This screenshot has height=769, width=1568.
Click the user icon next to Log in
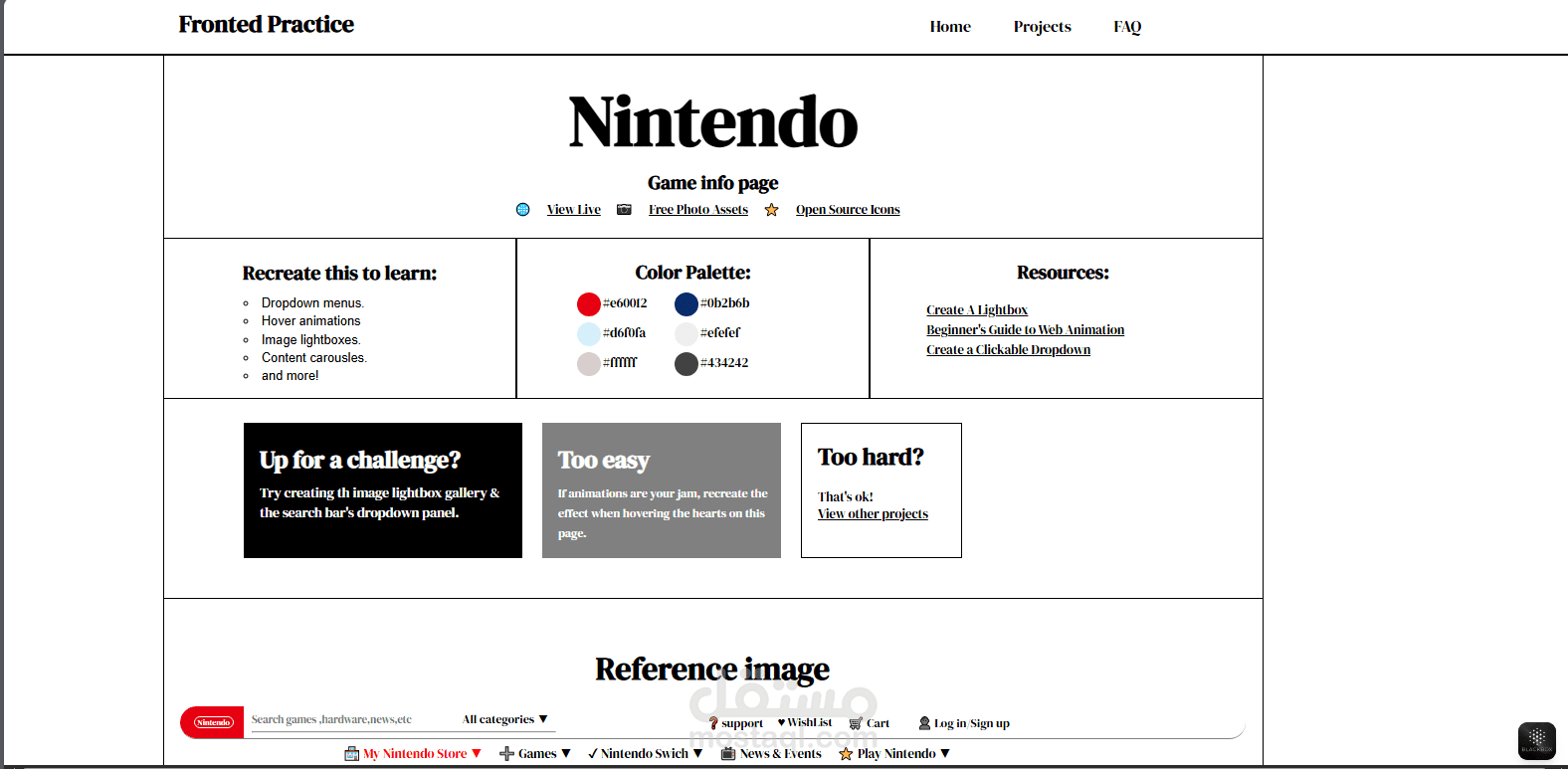pos(924,723)
